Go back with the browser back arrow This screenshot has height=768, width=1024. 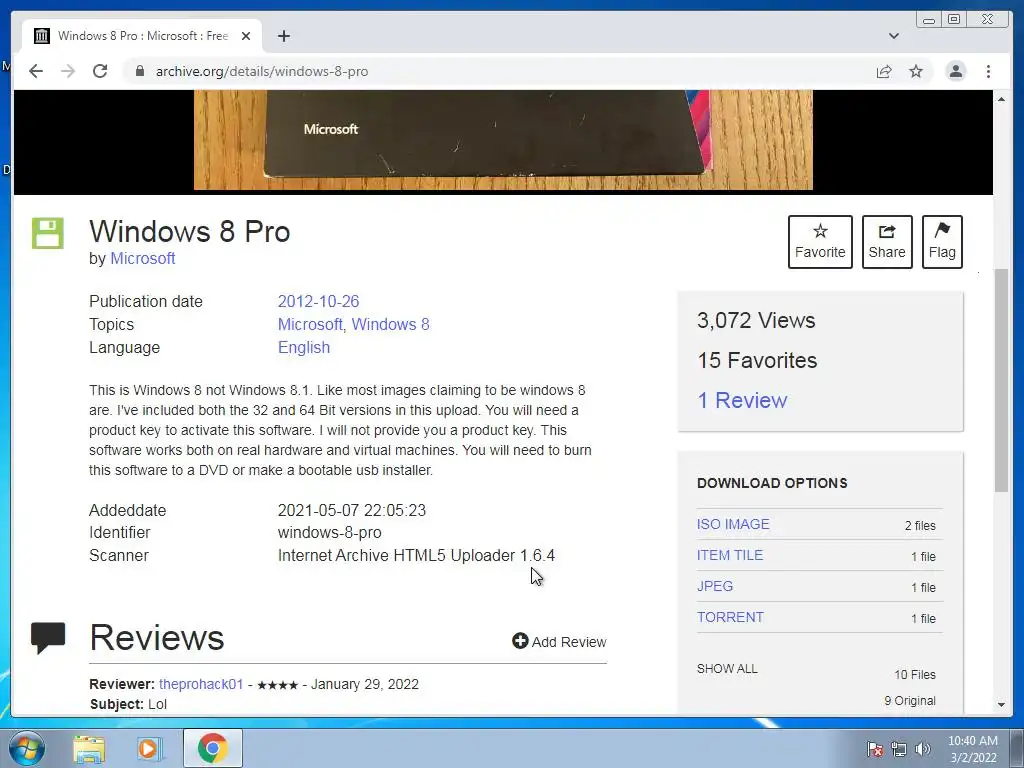[36, 71]
